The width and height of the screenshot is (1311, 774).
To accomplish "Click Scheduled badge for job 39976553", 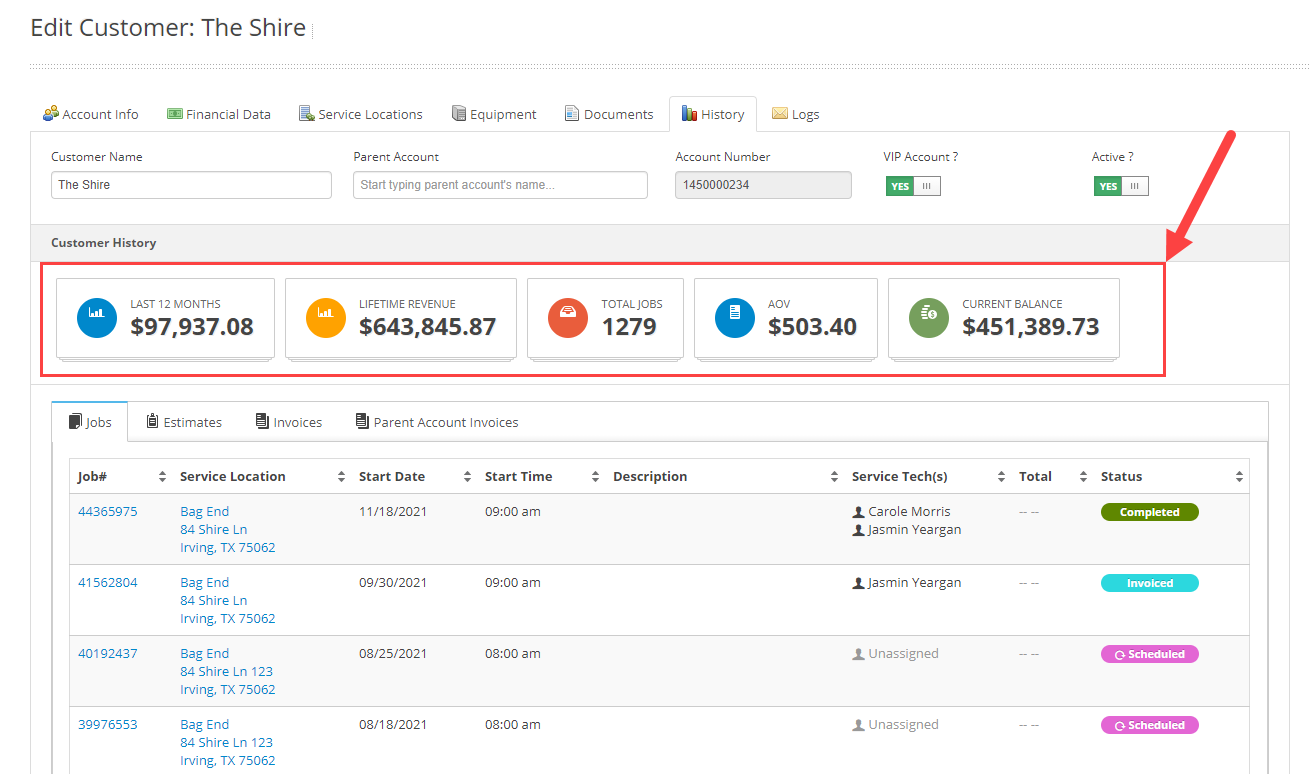I will click(1150, 725).
